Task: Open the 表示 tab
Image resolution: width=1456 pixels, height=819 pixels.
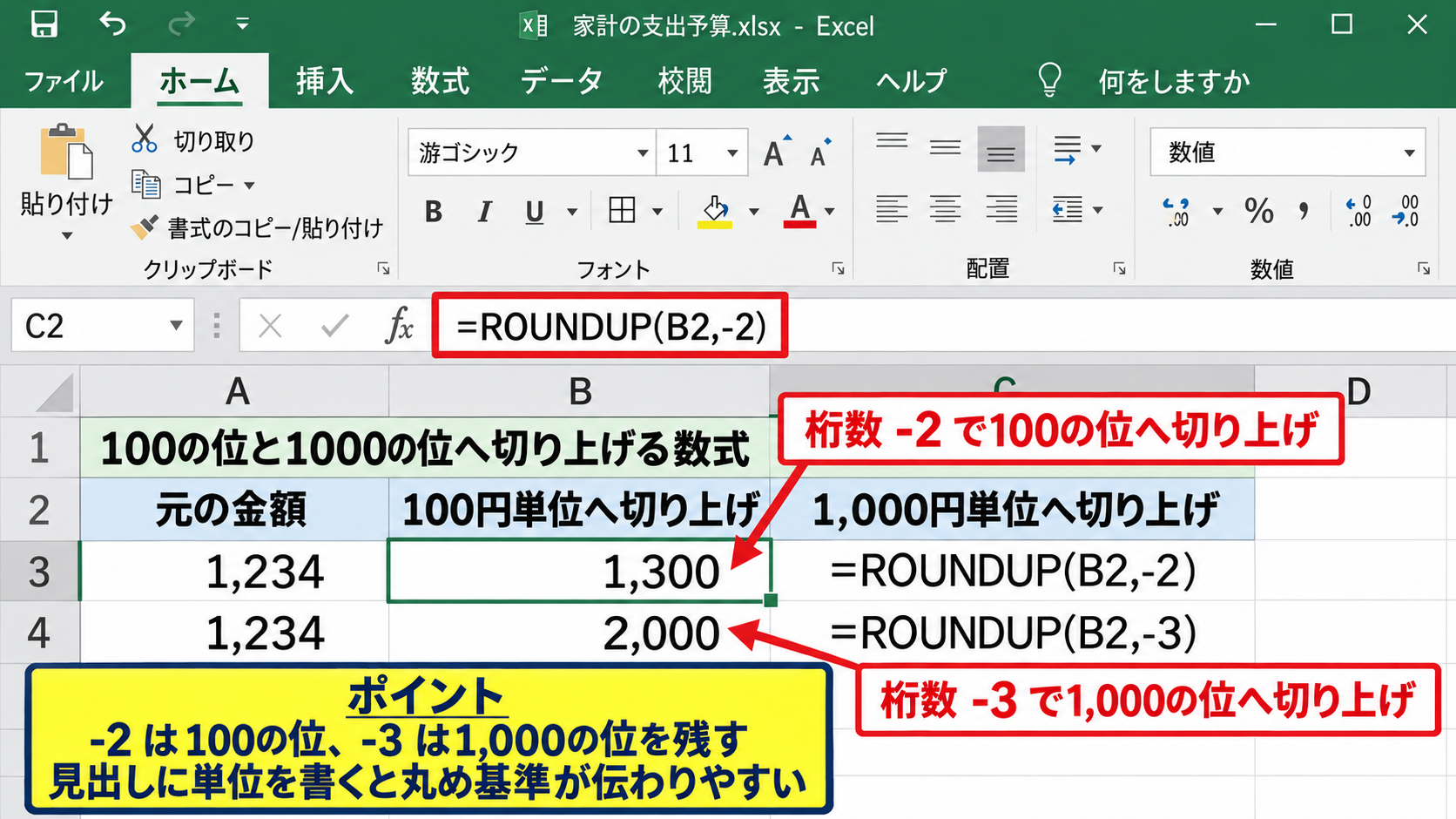Action: coord(791,81)
